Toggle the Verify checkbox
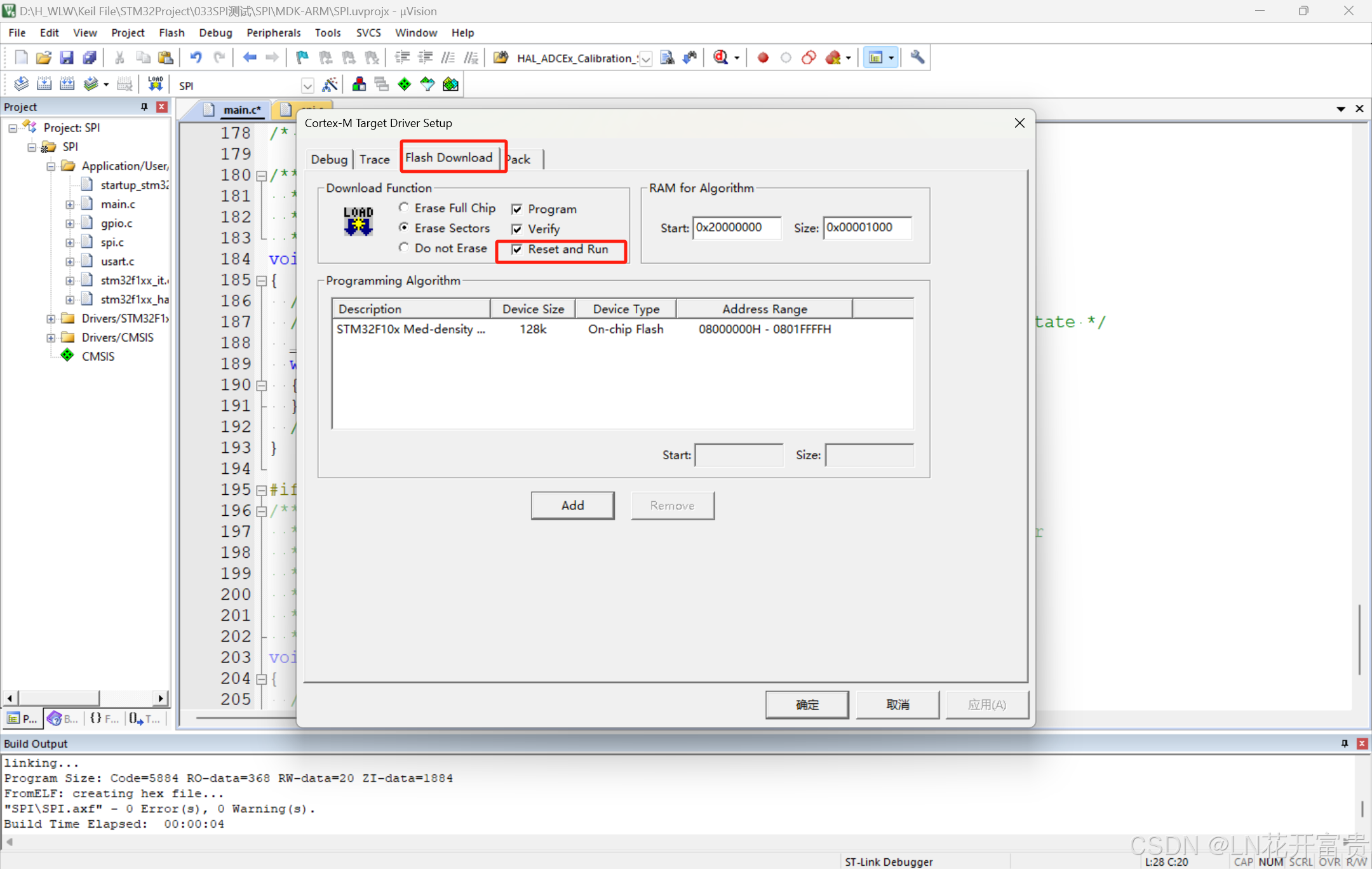 coord(517,229)
